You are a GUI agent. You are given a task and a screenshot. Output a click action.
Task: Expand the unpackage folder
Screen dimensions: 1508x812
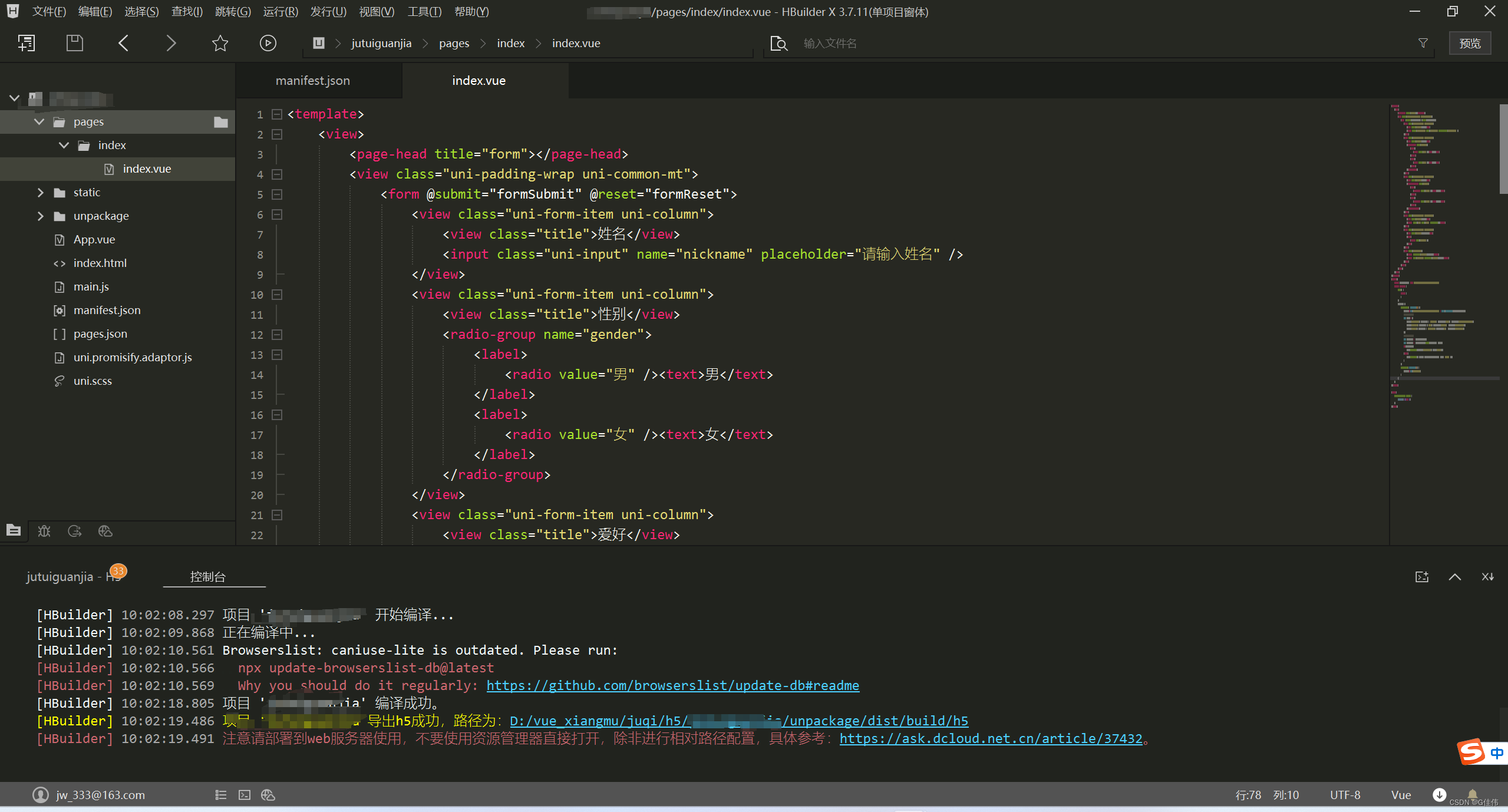[40, 216]
